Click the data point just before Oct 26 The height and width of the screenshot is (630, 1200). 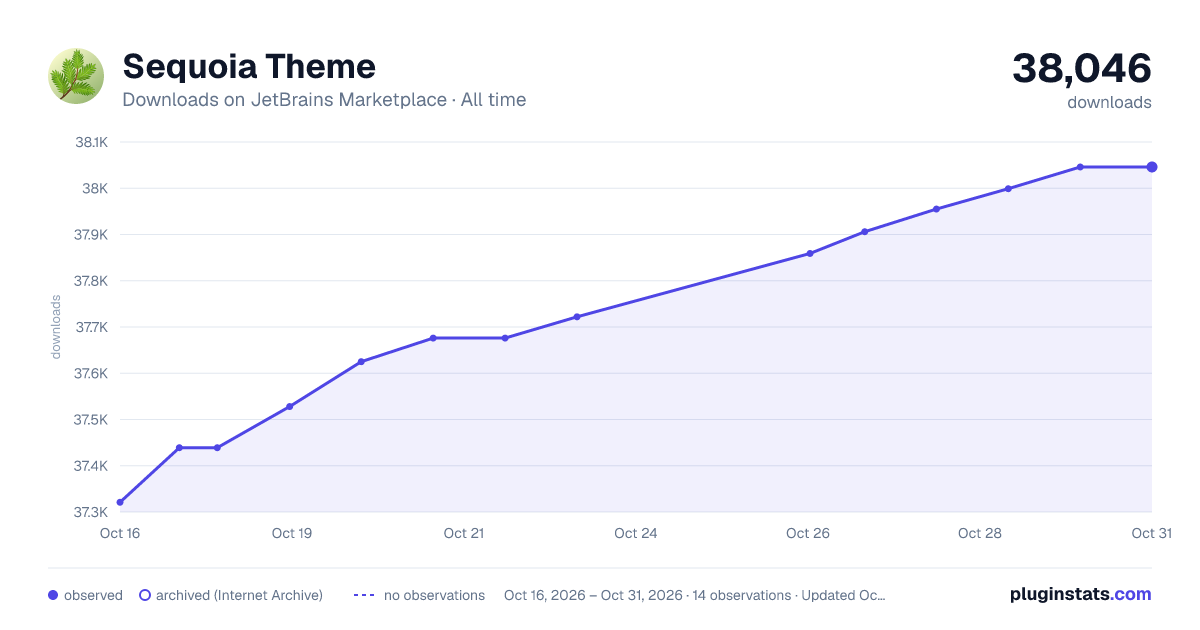click(x=810, y=253)
